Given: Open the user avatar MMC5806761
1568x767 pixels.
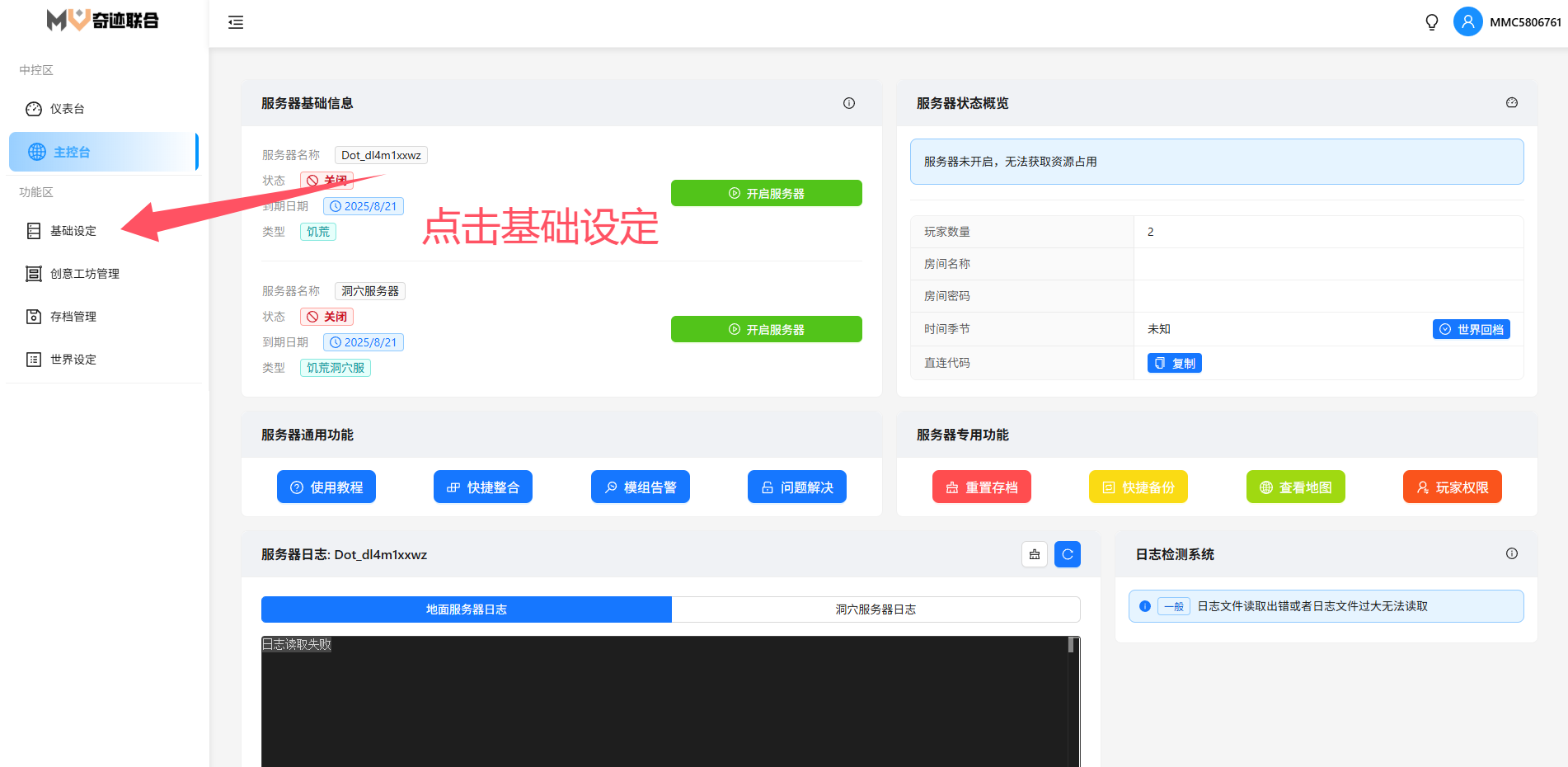Looking at the screenshot, I should pos(1467,22).
